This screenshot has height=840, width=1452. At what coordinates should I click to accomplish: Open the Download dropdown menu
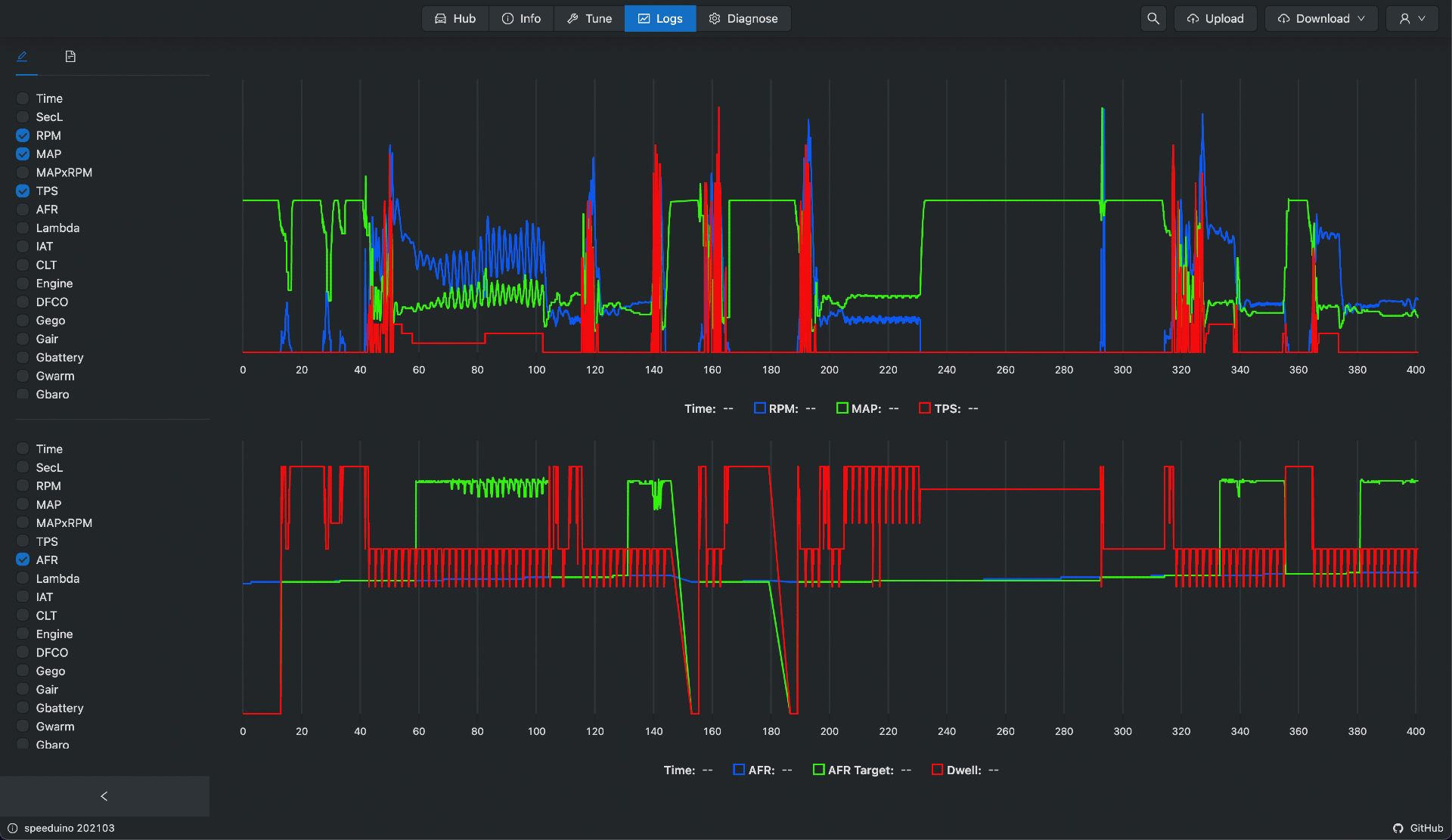click(x=1321, y=18)
